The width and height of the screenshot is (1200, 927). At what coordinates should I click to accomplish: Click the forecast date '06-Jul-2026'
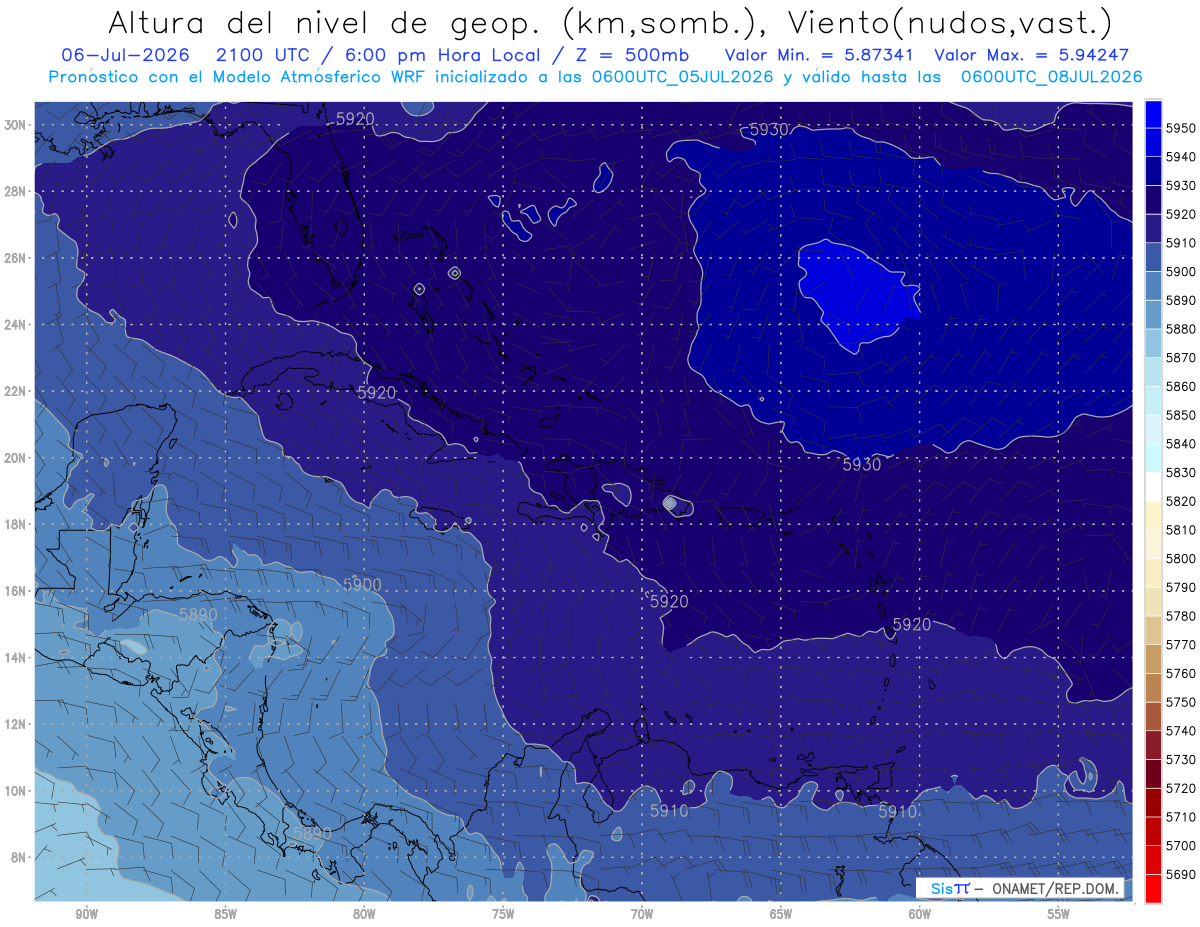click(x=124, y=55)
